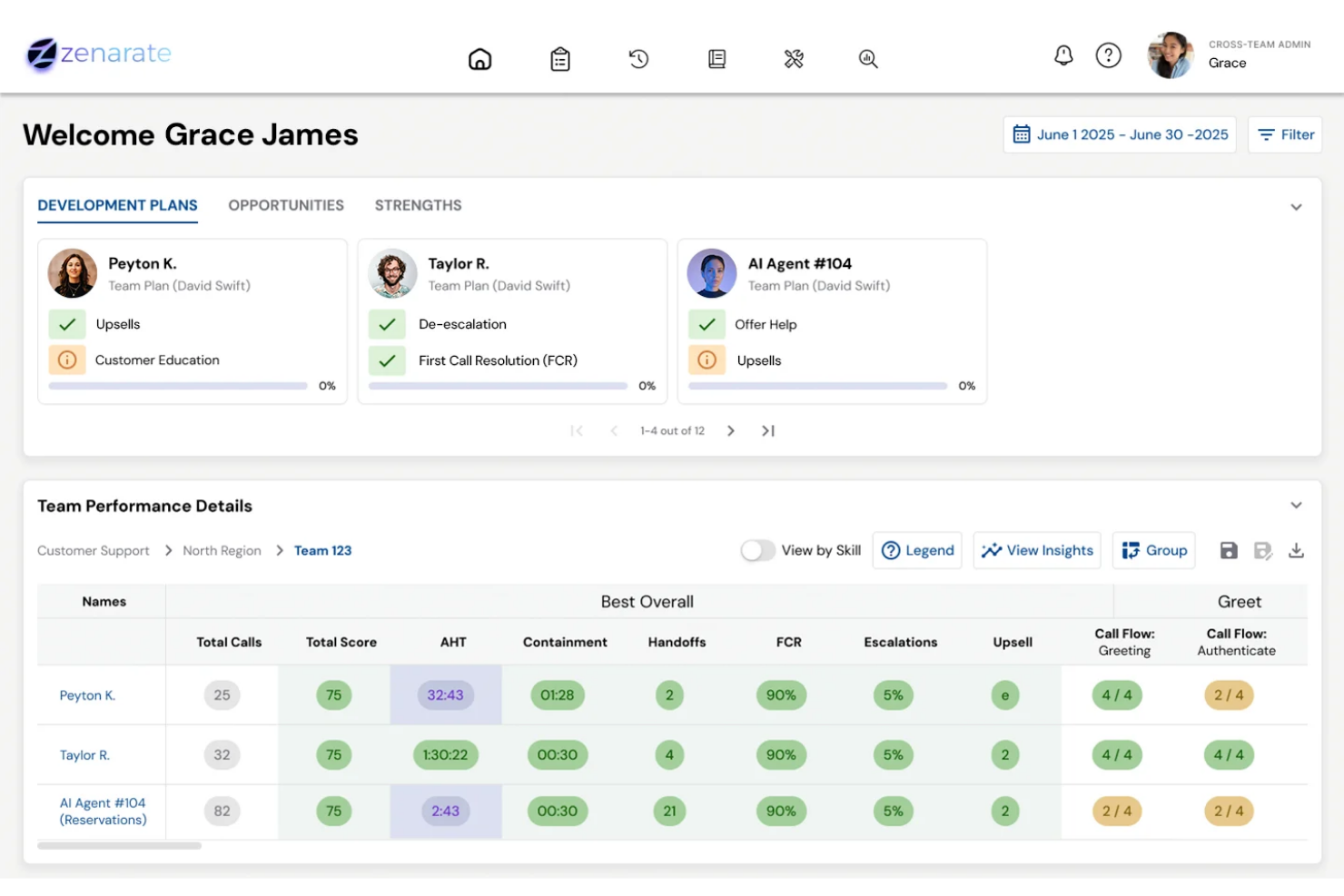Enable the View by Skill toggle
The height and width of the screenshot is (896, 1344).
coord(757,550)
